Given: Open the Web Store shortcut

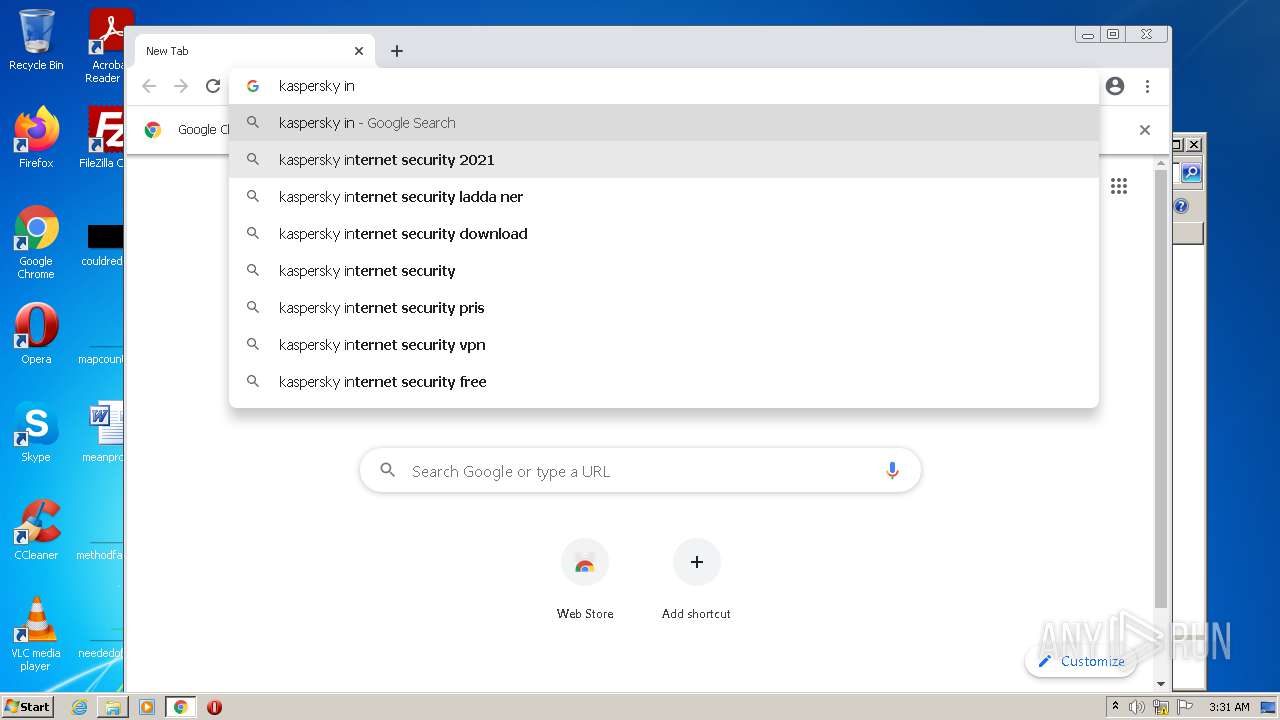Looking at the screenshot, I should pyautogui.click(x=585, y=580).
